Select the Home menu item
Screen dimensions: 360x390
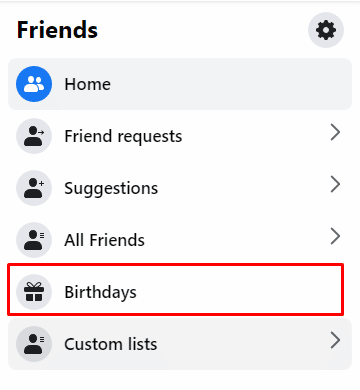(180, 84)
